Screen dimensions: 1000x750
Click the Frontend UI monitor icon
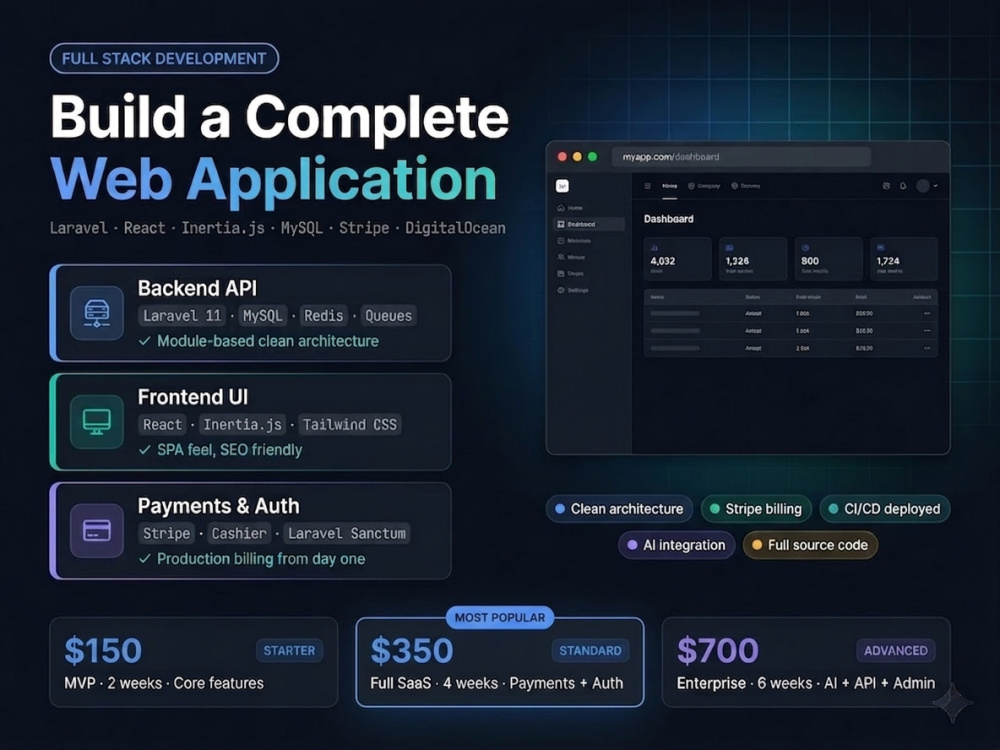click(97, 422)
